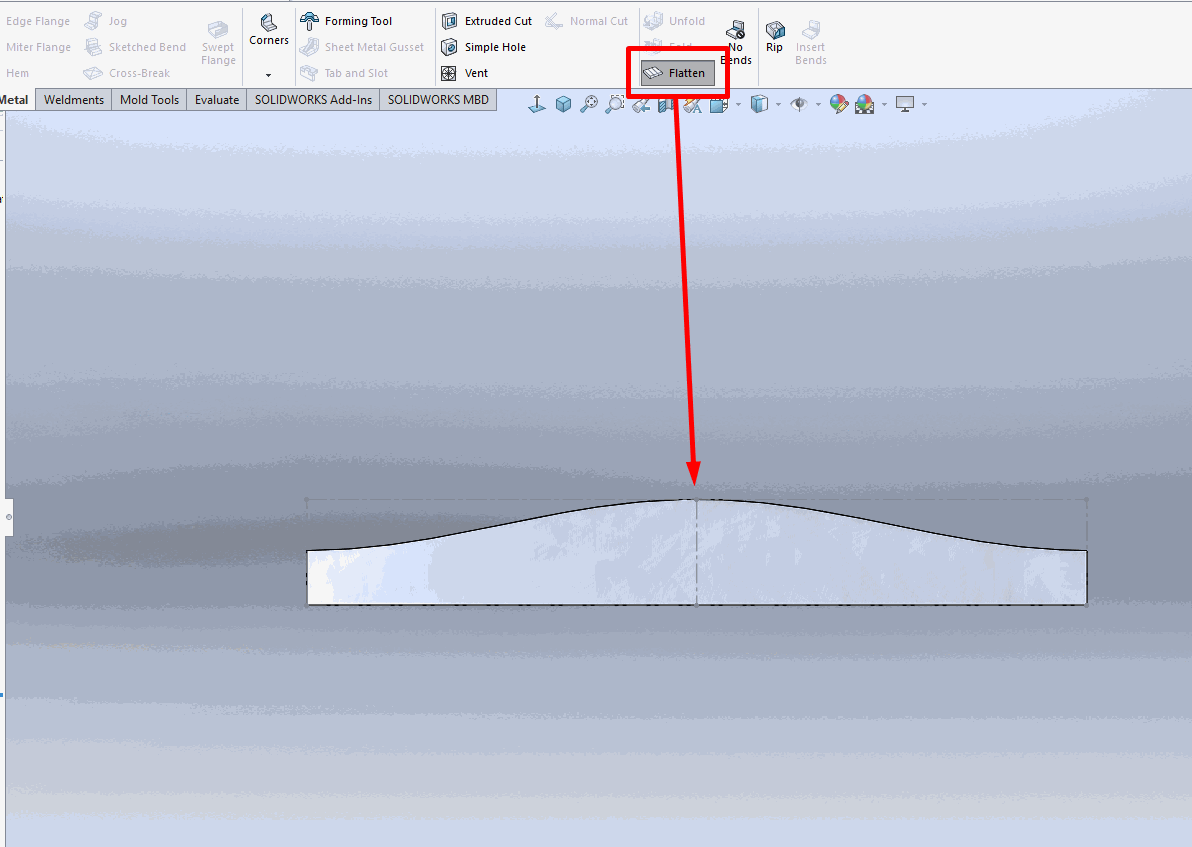
Task: Select the SOLIDWORKS MBD tab
Action: coord(438,100)
